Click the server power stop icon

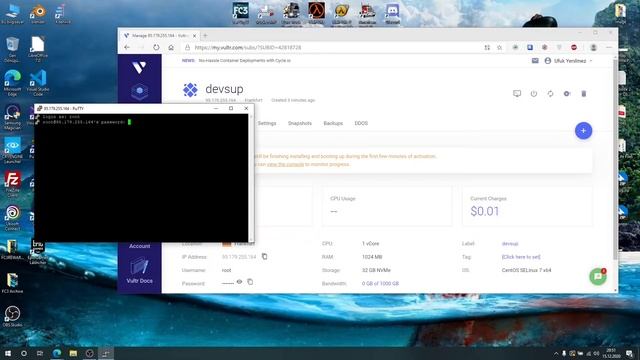pos(533,93)
